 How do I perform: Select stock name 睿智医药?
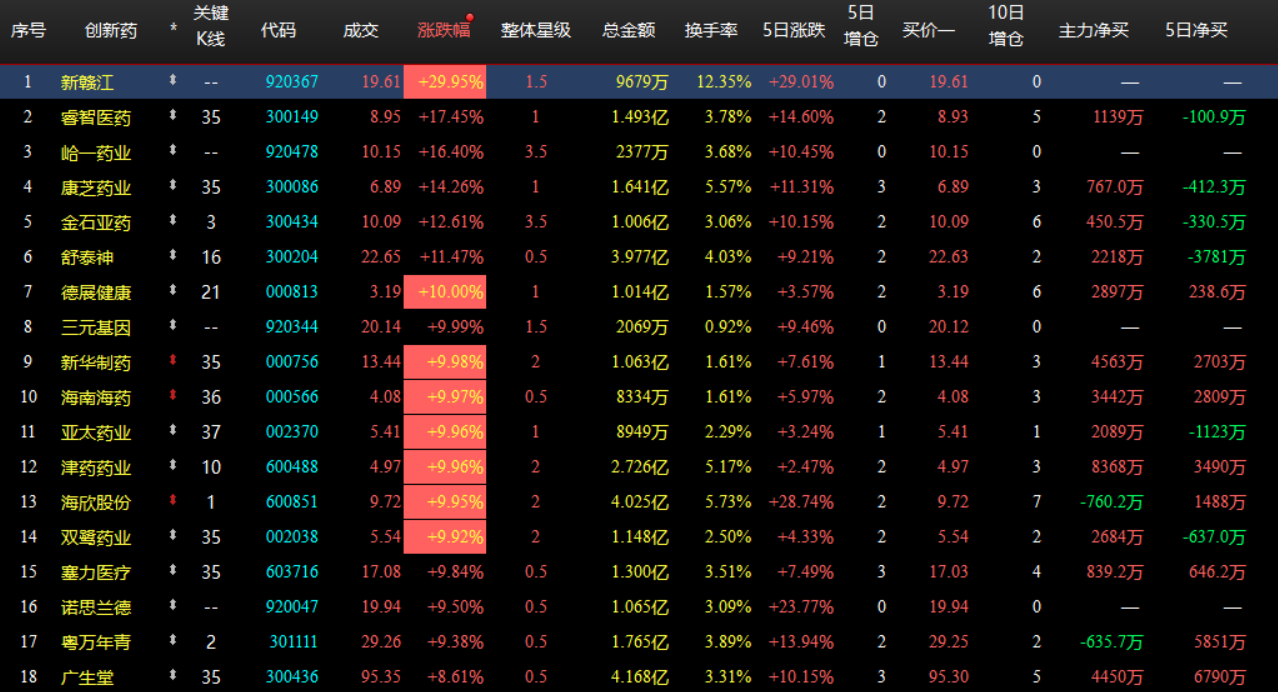point(96,117)
